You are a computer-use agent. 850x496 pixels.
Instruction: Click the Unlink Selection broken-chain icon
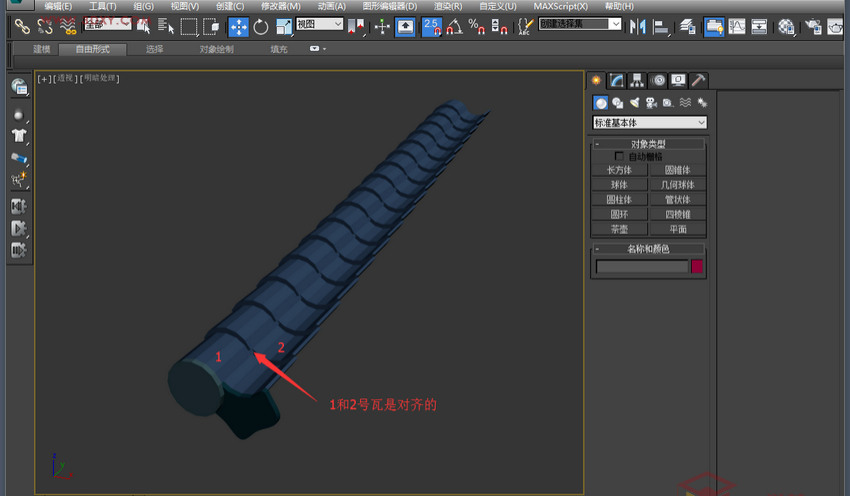(44, 26)
